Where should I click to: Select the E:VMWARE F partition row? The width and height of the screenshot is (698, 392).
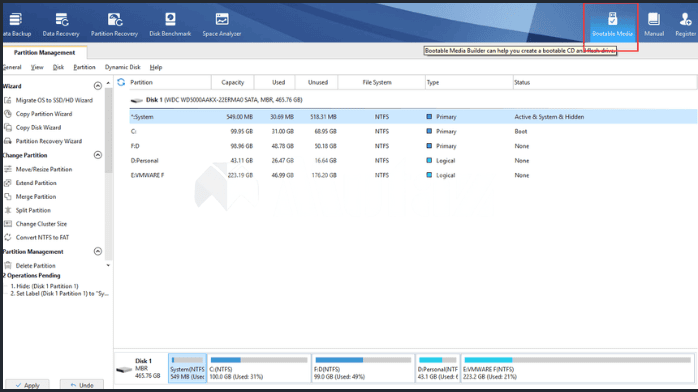tap(413, 175)
